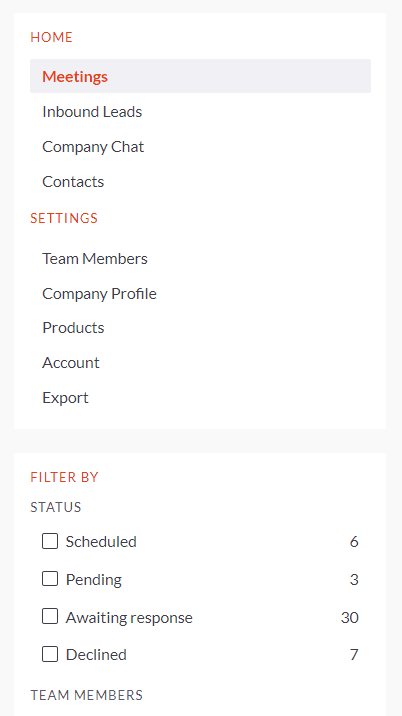Screen dimensions: 402x716
Task: Click the Declined filter label
Action: click(96, 654)
